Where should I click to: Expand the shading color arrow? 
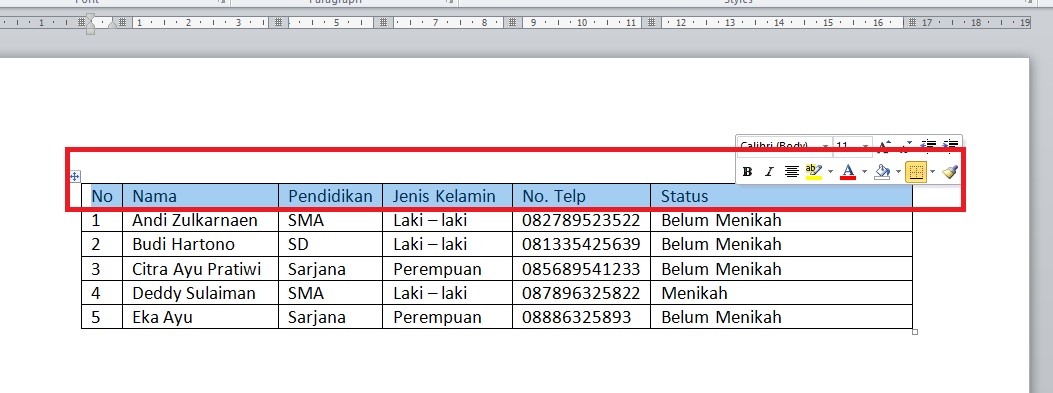point(899,172)
